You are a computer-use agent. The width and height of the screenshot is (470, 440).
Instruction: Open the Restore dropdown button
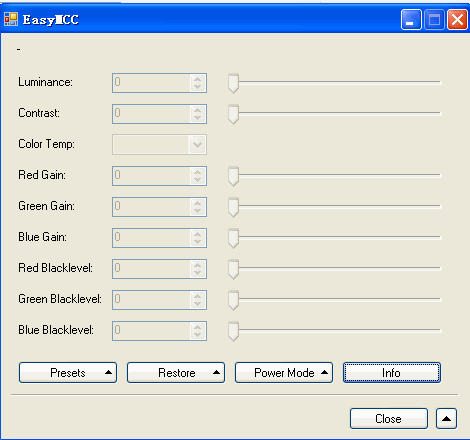coord(176,372)
